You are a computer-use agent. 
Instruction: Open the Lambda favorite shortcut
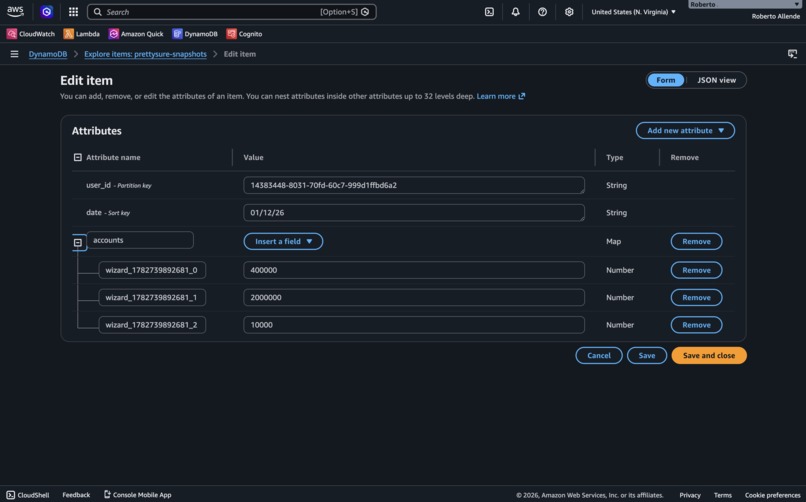[81, 34]
